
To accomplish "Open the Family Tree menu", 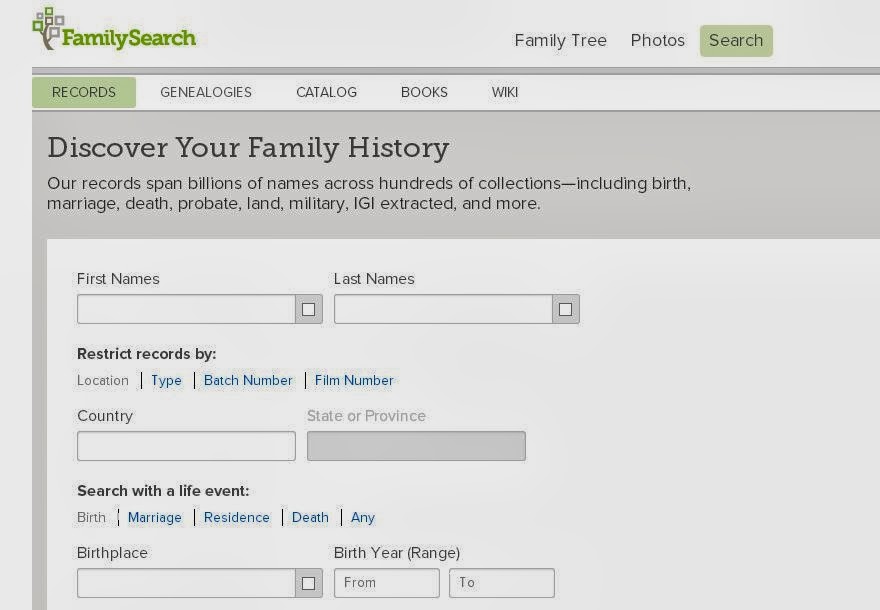I will click(x=560, y=41).
